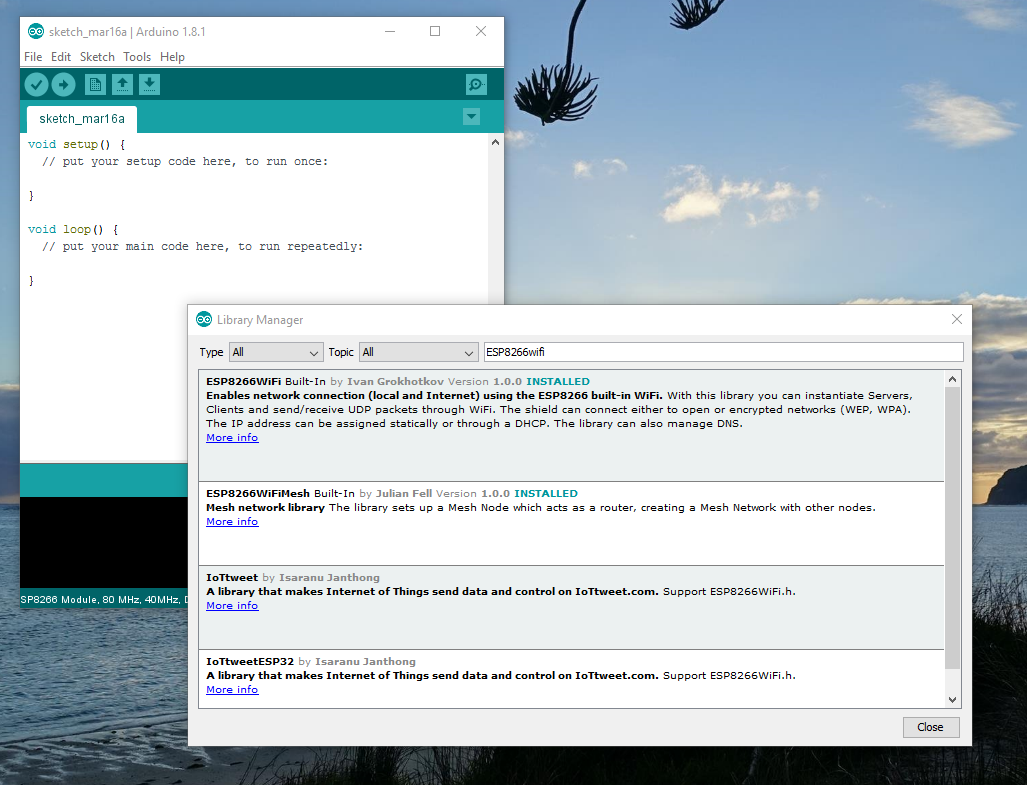Viewport: 1027px width, 785px height.
Task: Open More info link for ESP8266WiFi
Action: (232, 438)
